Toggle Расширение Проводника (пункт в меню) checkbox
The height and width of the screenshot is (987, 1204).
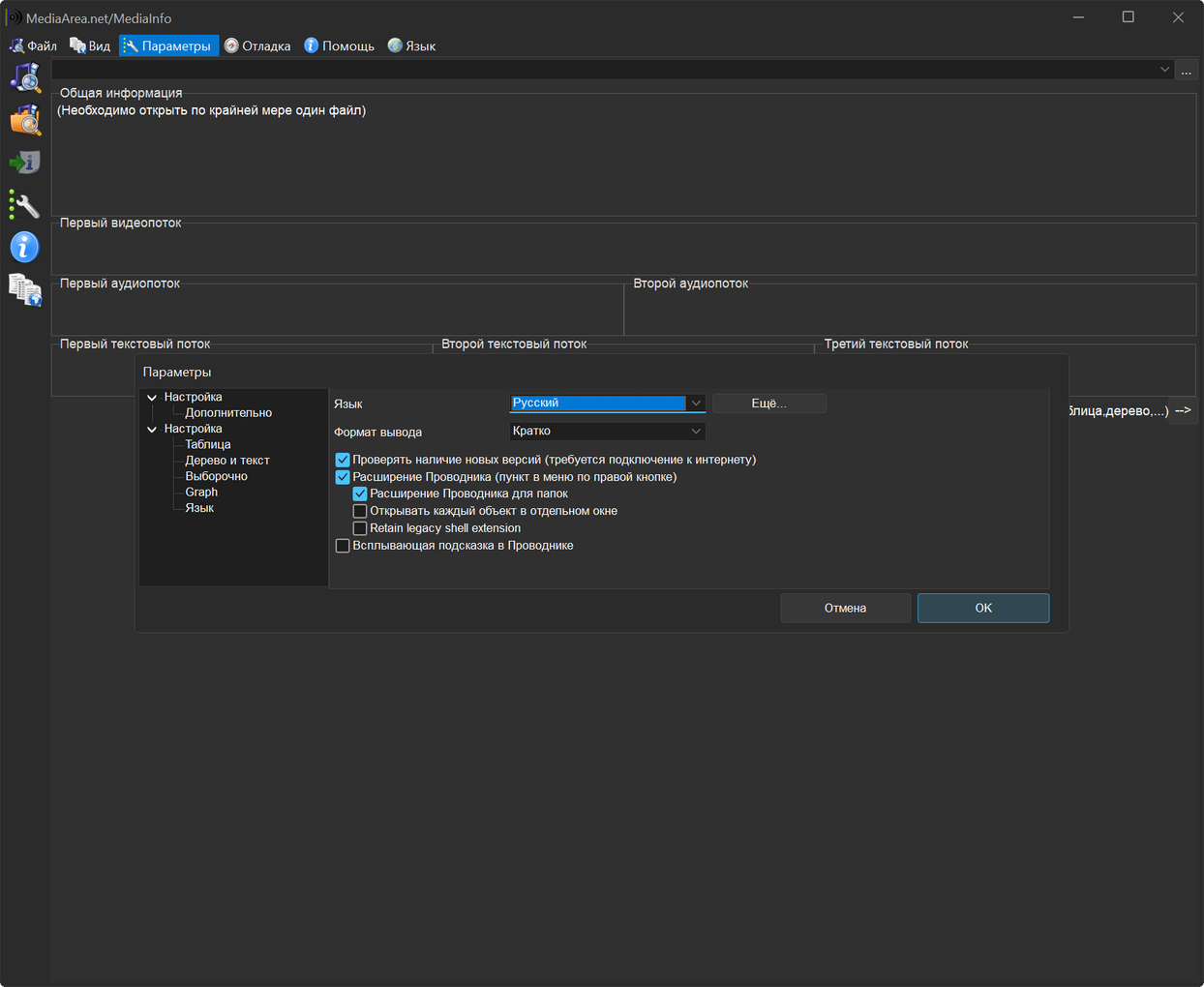point(343,477)
